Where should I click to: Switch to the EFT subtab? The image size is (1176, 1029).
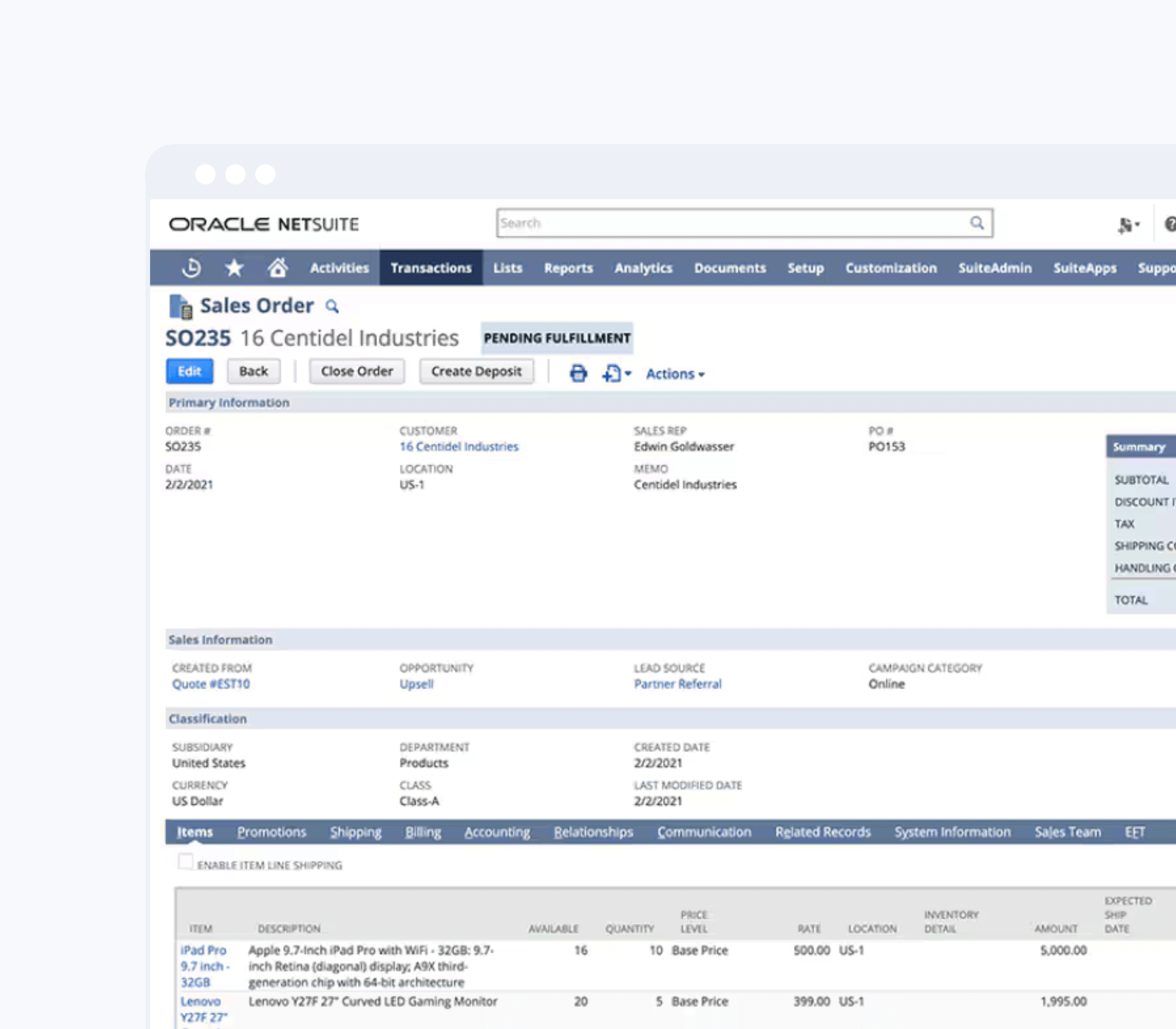point(1135,832)
